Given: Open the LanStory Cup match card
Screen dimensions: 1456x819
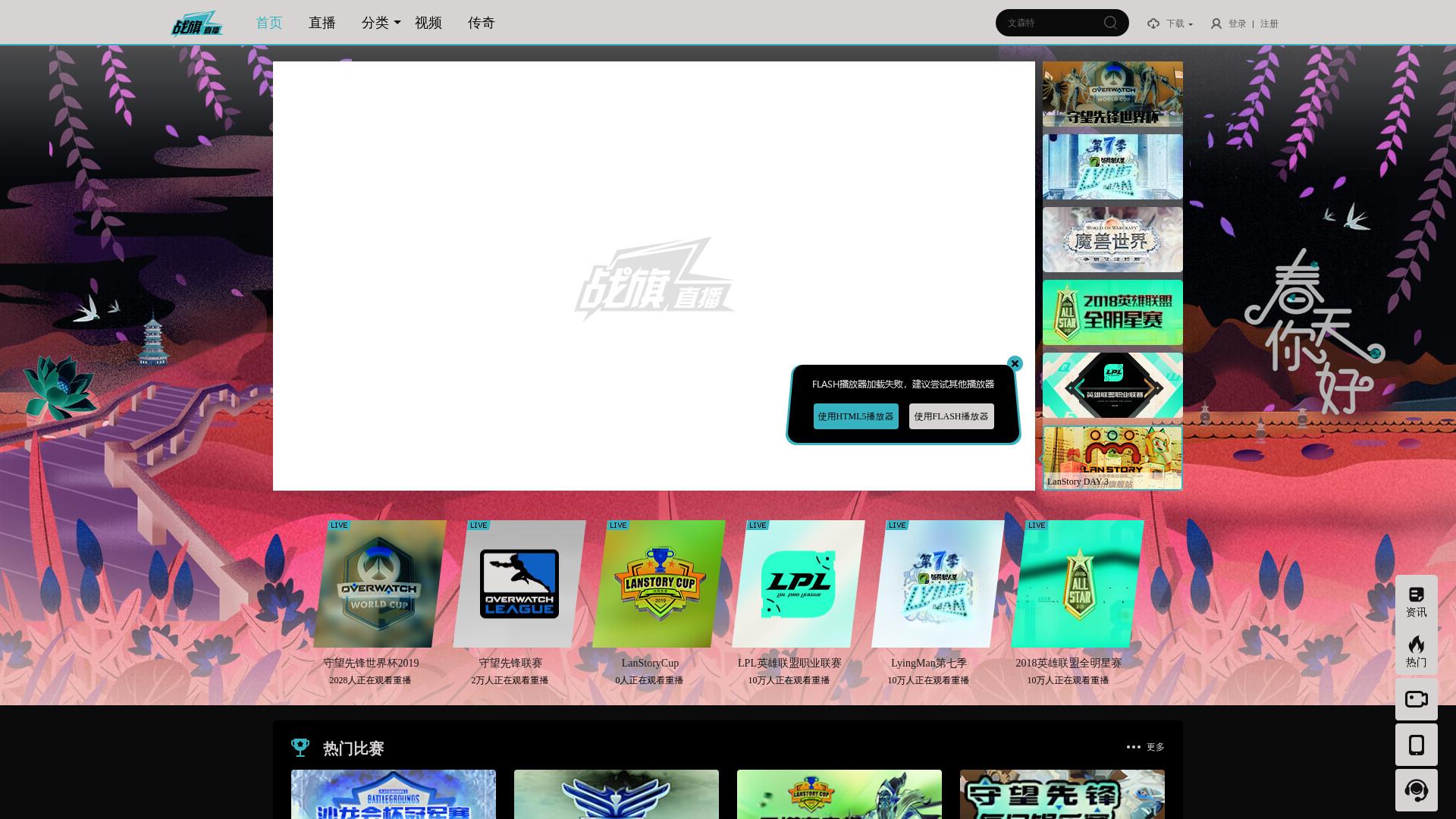Looking at the screenshot, I should 839,794.
